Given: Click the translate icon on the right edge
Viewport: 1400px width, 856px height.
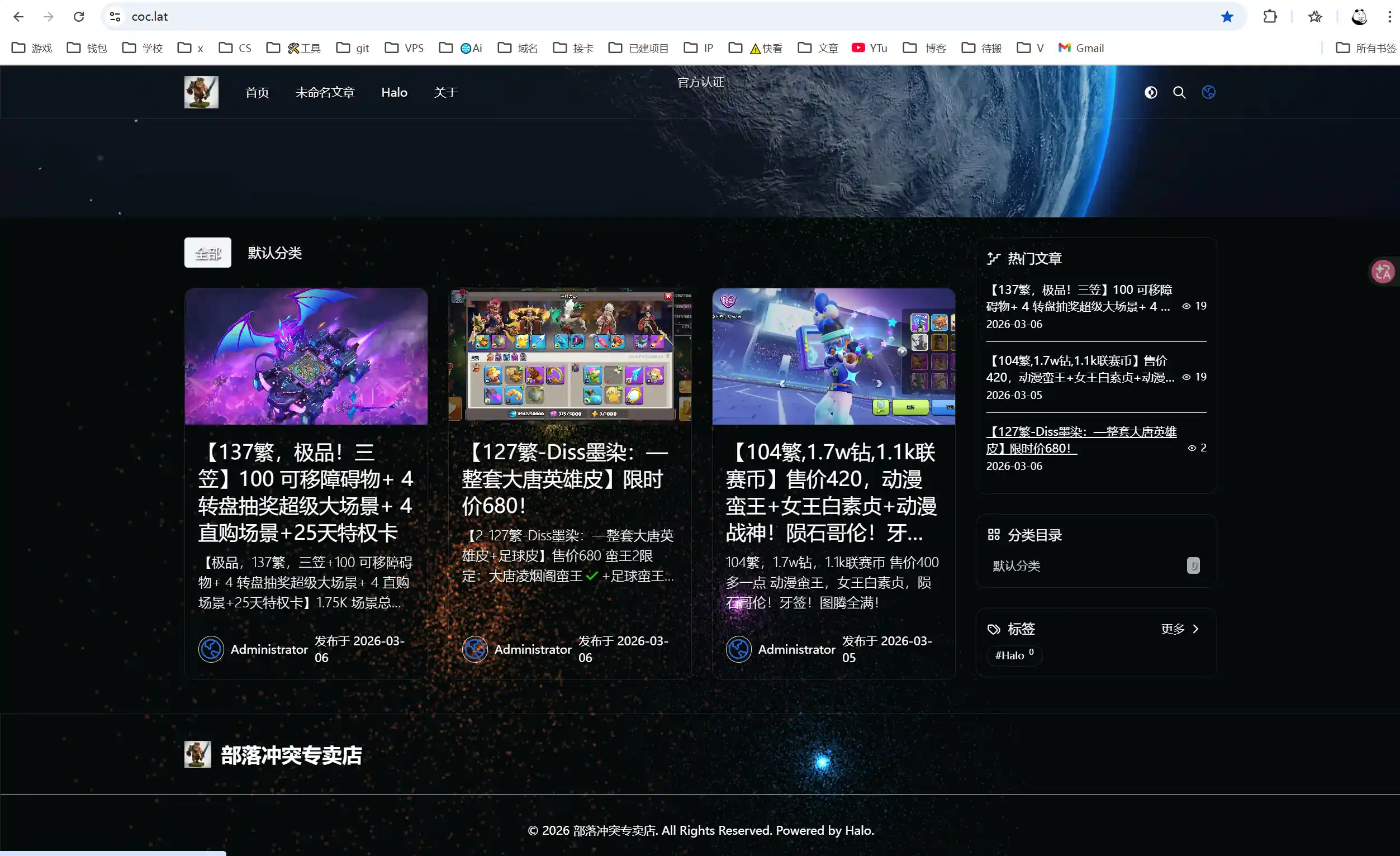Looking at the screenshot, I should (x=1384, y=272).
